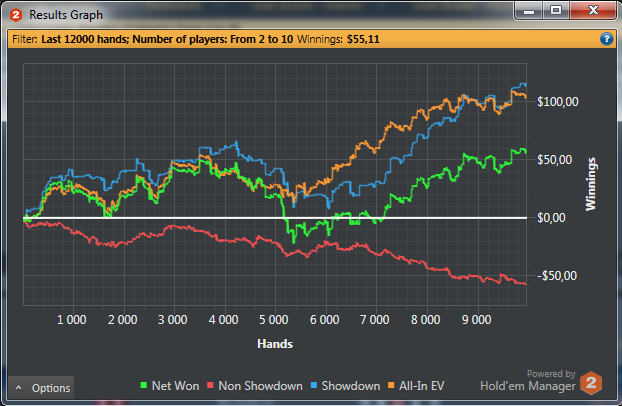622x406 pixels.
Task: Click the Winnings value $55,11
Action: point(363,39)
